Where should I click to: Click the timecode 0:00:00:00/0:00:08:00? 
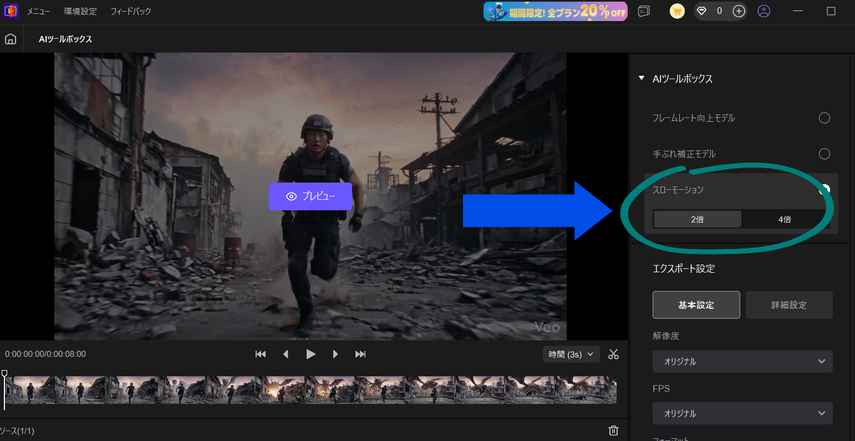tap(45, 354)
